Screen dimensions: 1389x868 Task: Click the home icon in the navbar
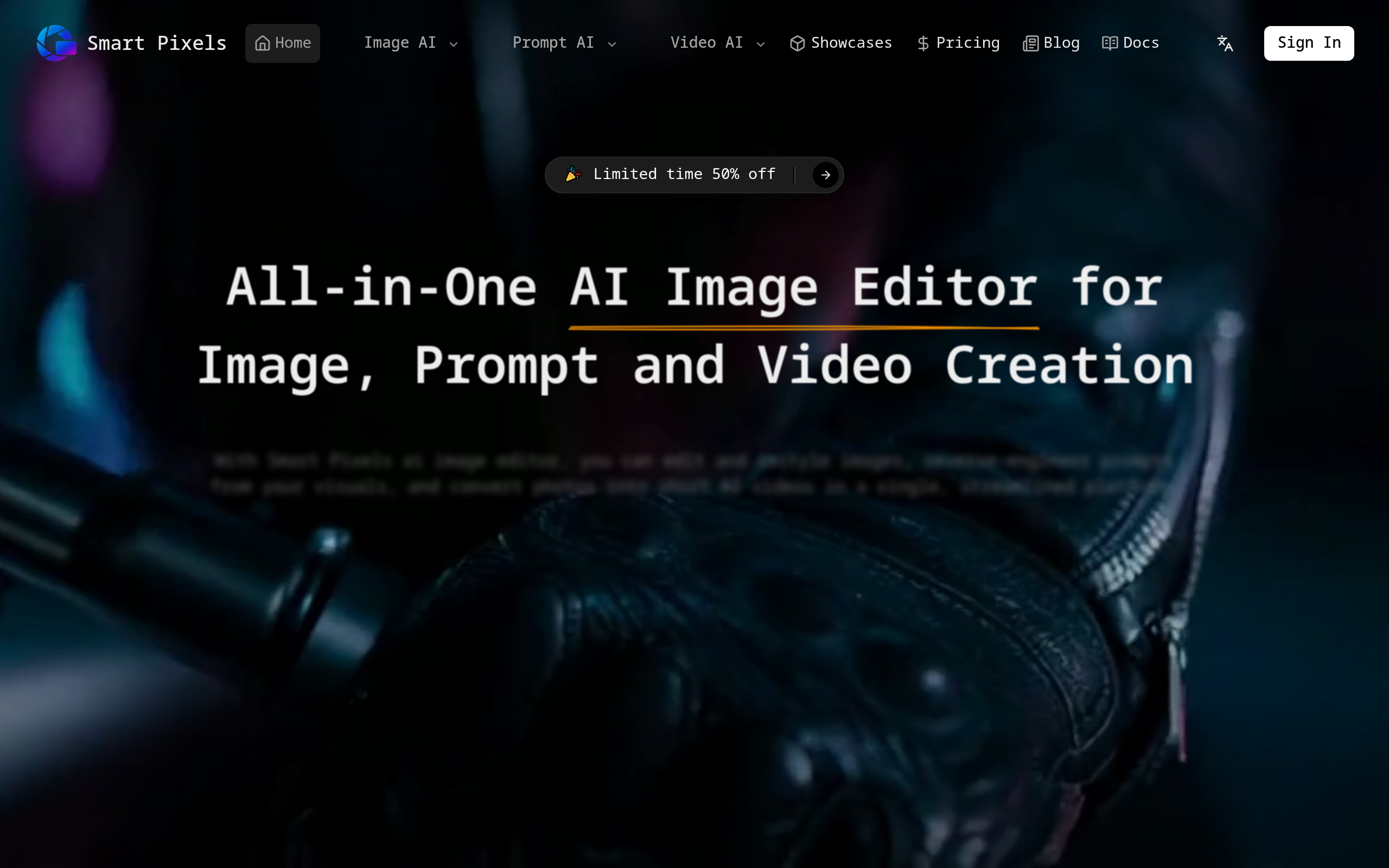(x=262, y=43)
